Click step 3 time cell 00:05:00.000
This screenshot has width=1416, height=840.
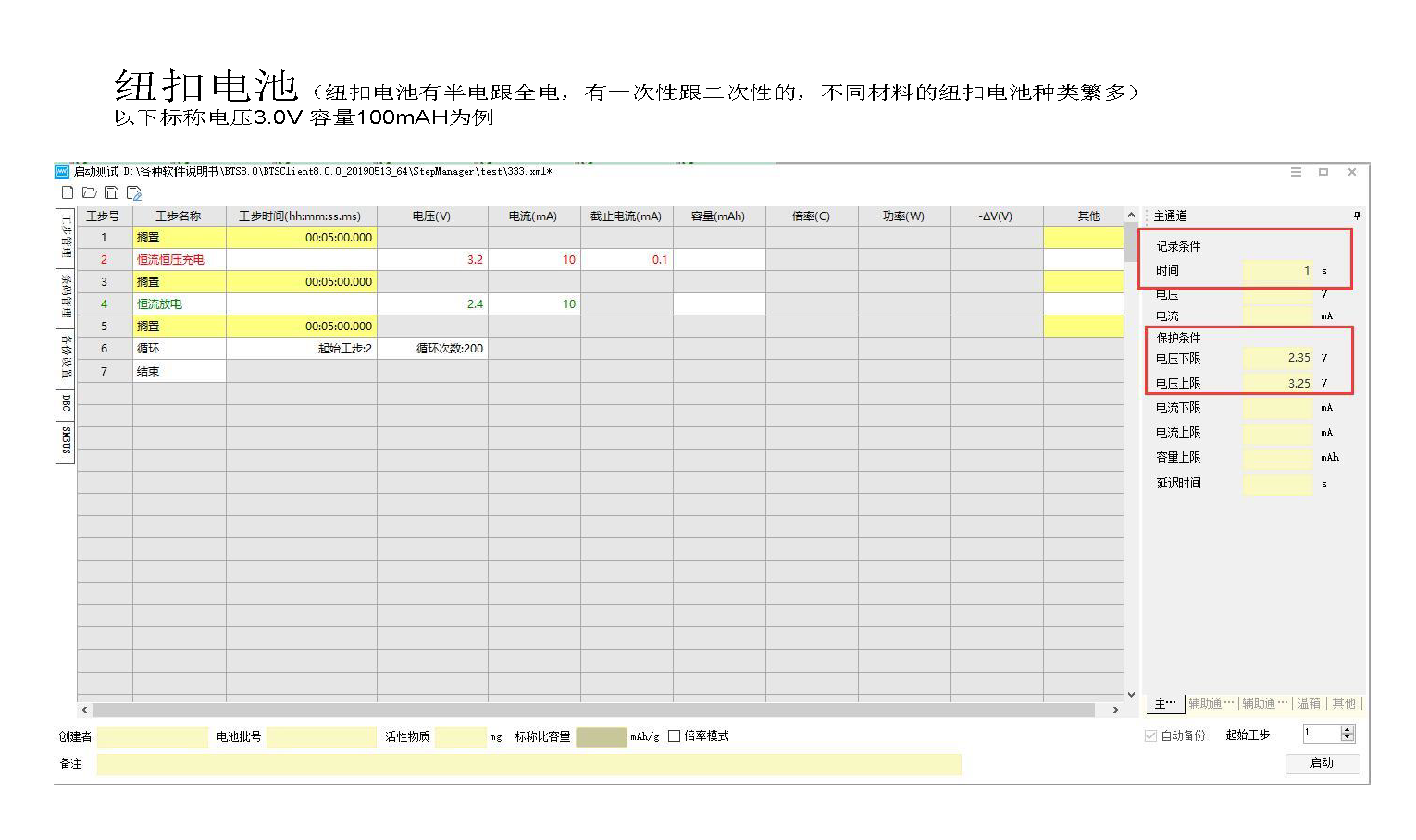(x=302, y=282)
